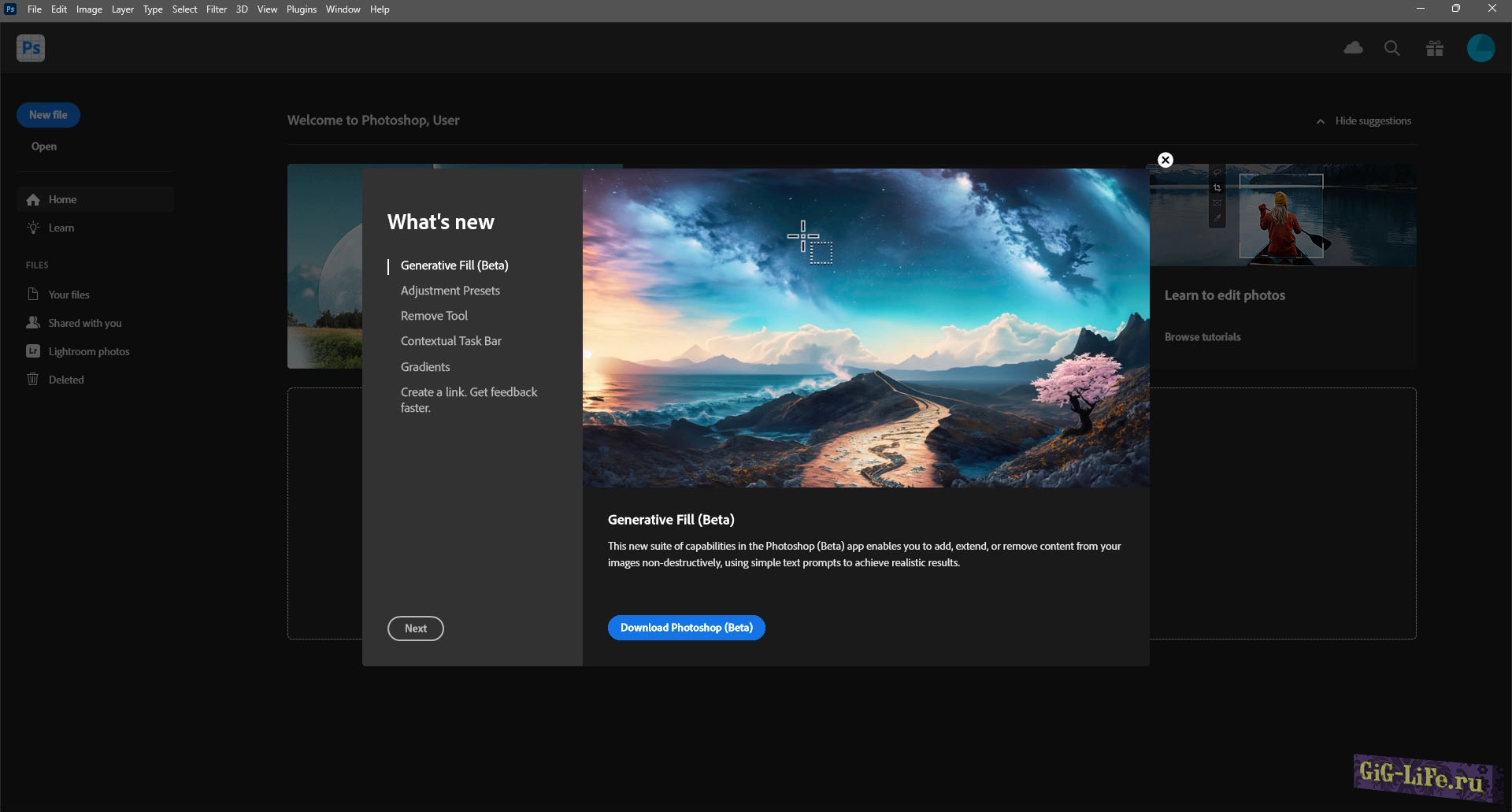Collapse suggestions with Hide suggestions chevron

click(x=1321, y=121)
